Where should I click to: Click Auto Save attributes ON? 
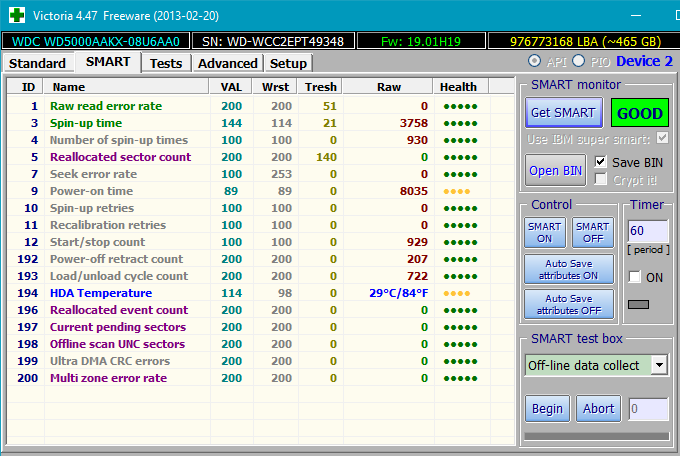(x=569, y=269)
